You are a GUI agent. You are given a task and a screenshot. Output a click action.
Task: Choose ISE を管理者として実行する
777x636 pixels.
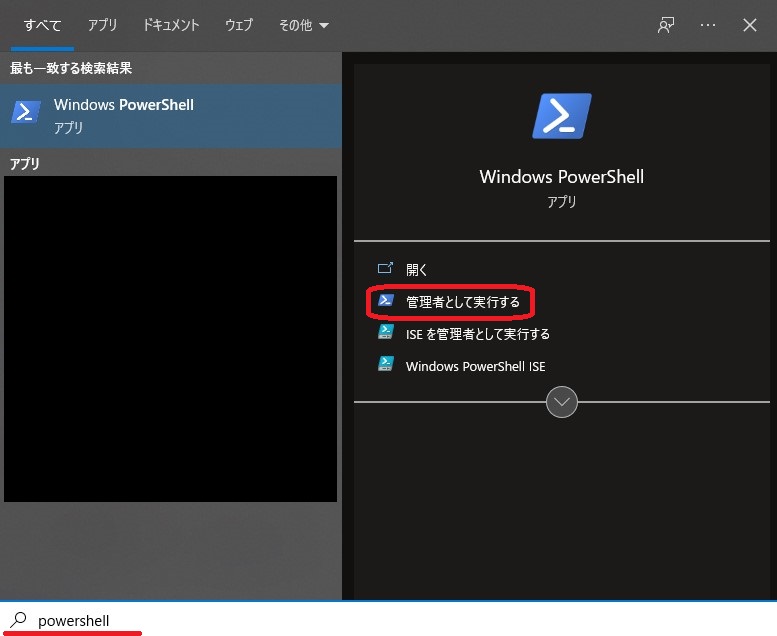pyautogui.click(x=478, y=334)
